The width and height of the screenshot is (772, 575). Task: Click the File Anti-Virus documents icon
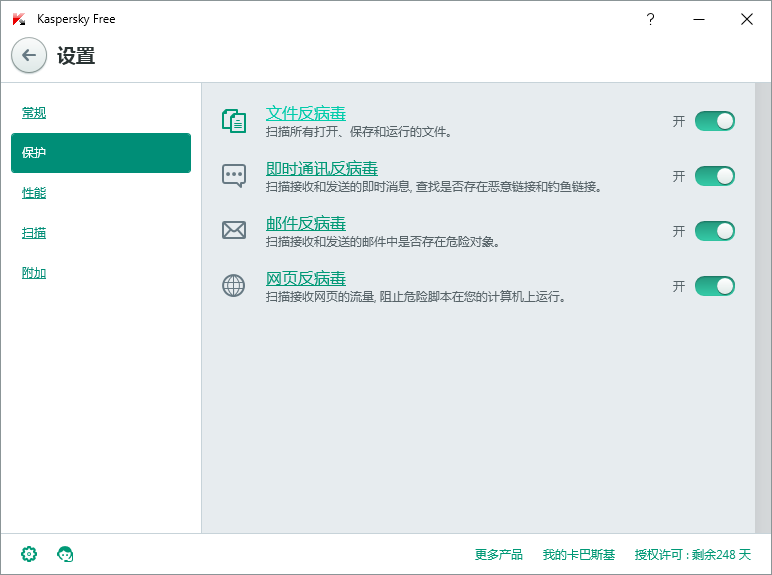[x=233, y=121]
